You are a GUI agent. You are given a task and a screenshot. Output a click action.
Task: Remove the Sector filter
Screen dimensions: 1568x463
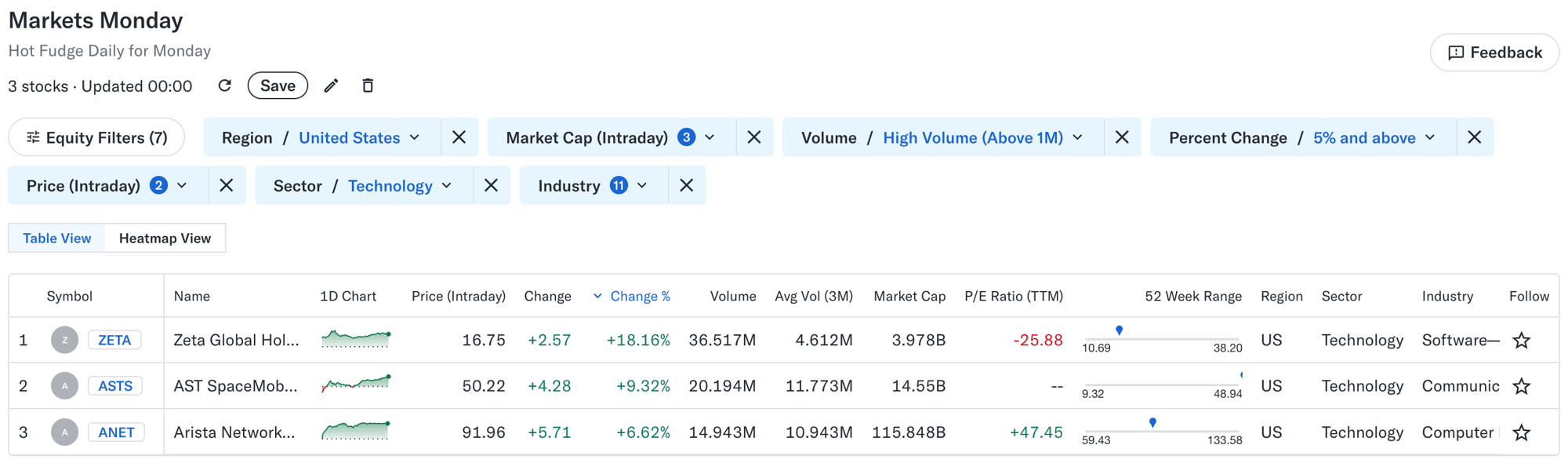point(492,185)
